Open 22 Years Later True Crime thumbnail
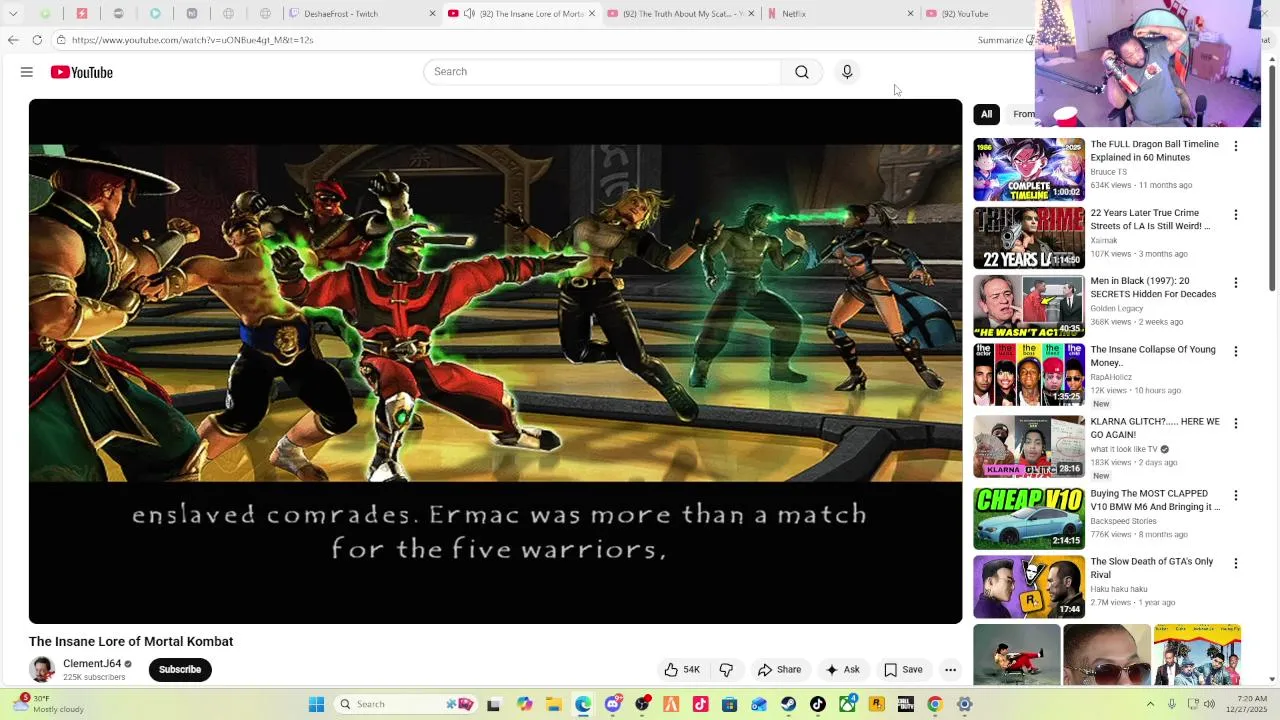Image resolution: width=1280 pixels, height=720 pixels. point(1029,238)
